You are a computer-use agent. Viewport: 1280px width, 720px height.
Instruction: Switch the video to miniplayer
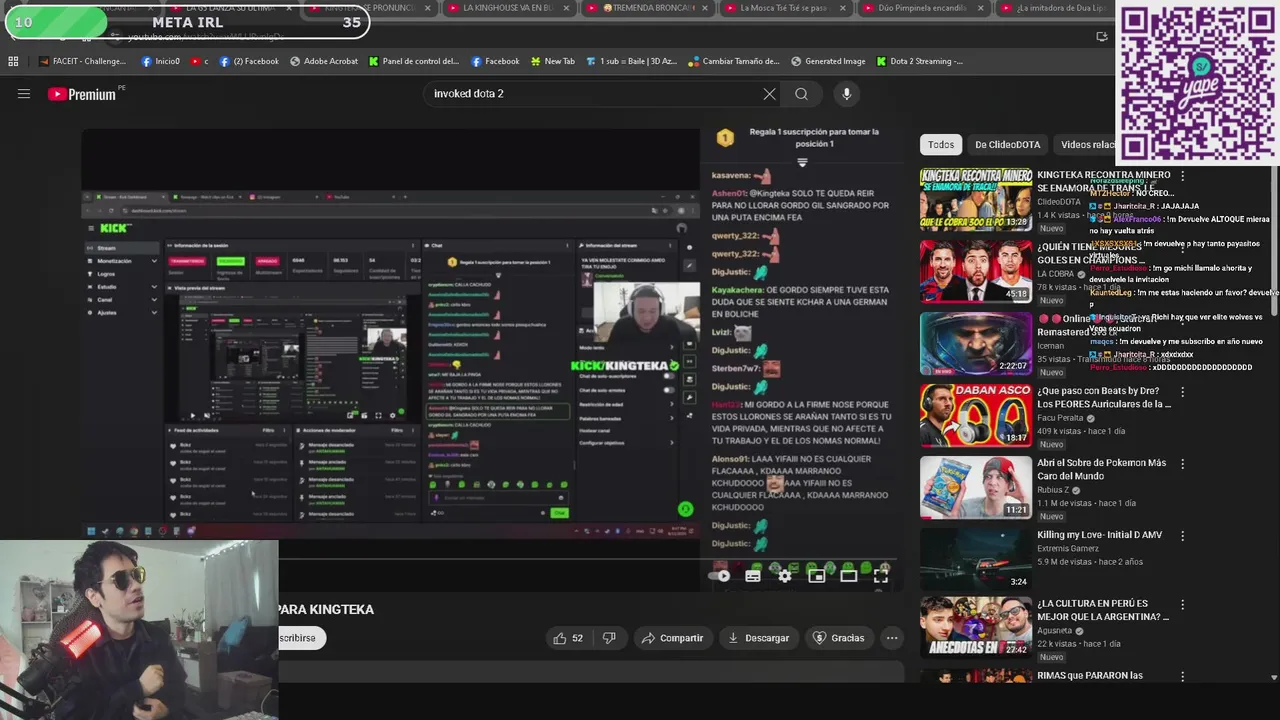tap(817, 575)
